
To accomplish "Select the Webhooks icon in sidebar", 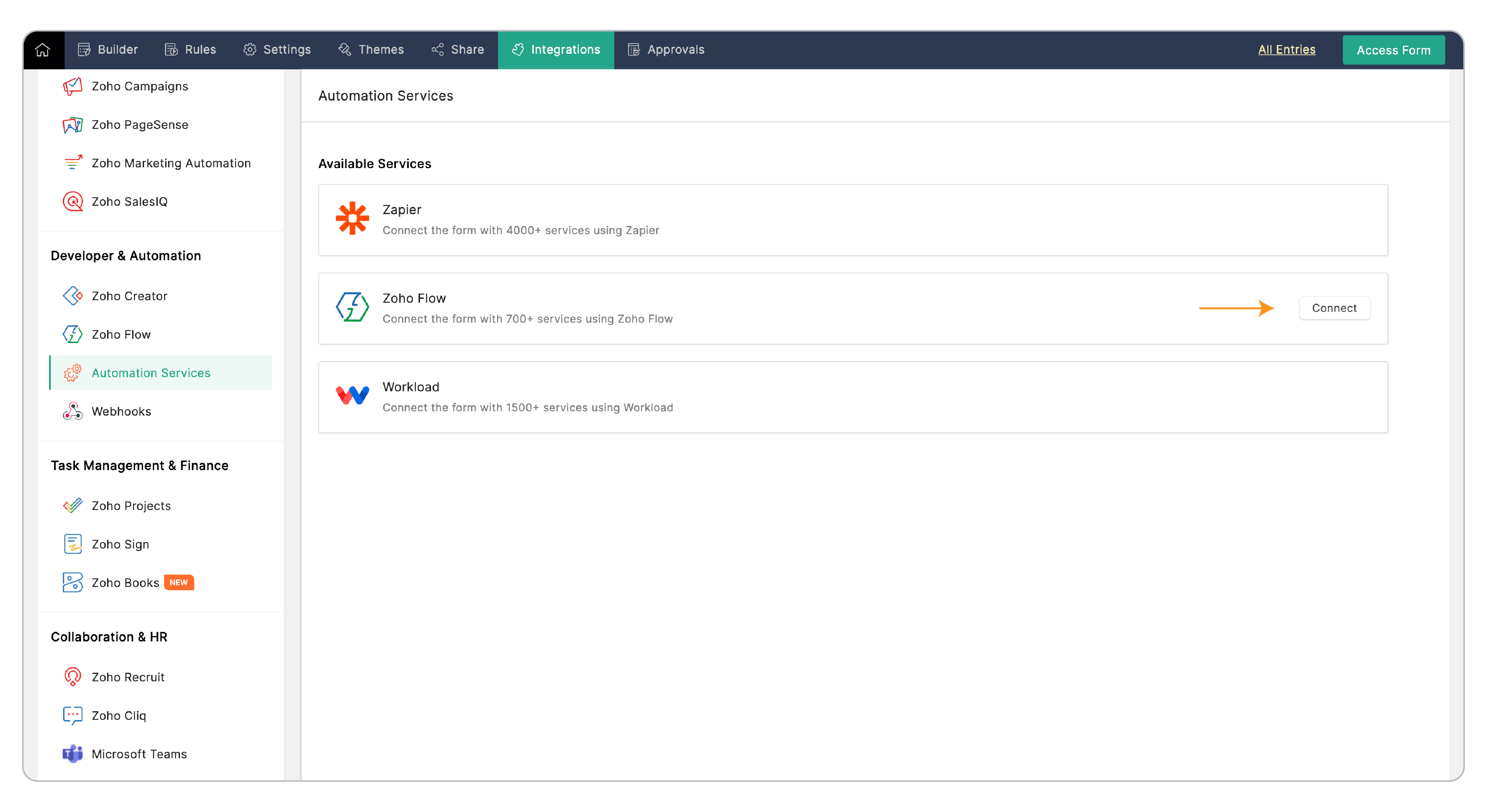I will pyautogui.click(x=72, y=412).
